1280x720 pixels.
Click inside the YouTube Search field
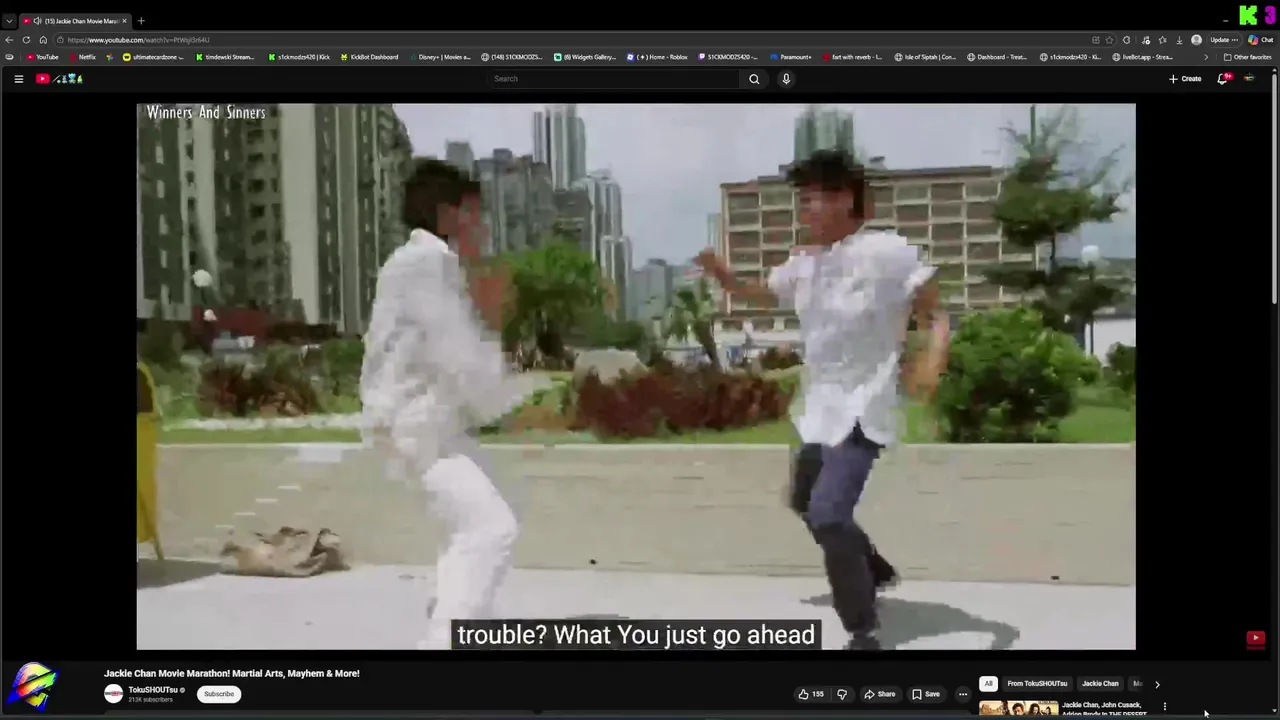(615, 79)
